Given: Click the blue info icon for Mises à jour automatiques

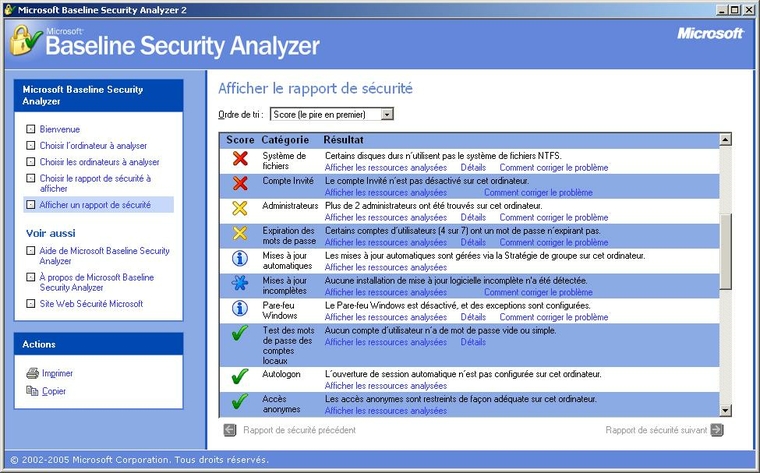Looking at the screenshot, I should (x=240, y=258).
